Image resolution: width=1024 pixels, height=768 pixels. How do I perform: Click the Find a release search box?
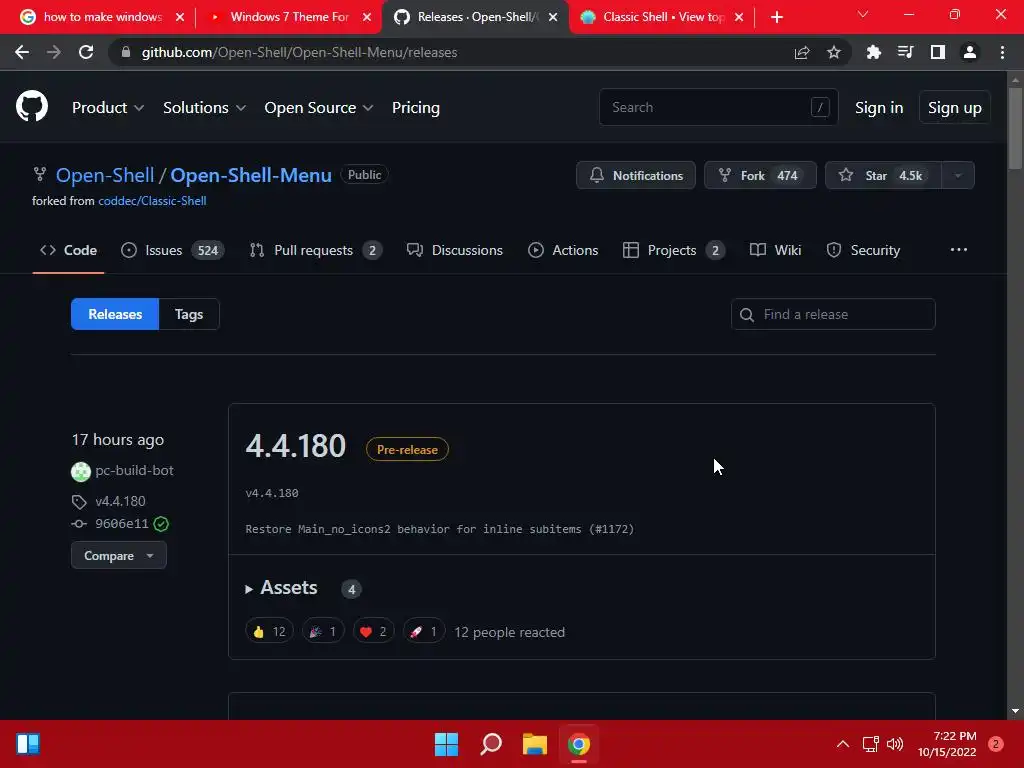tap(833, 314)
